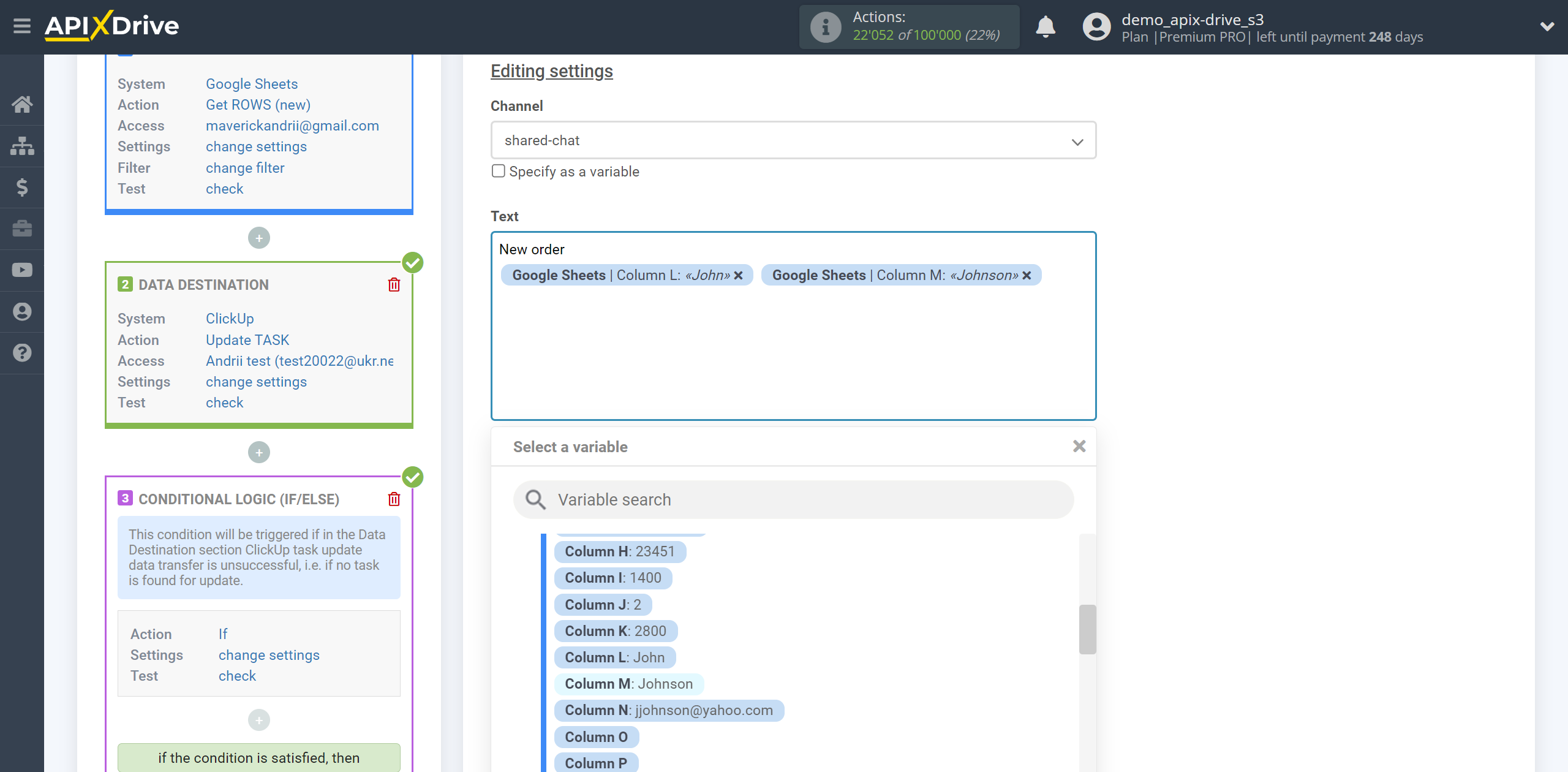The image size is (1568, 772).
Task: Expand the user account menu top right
Action: point(1544,28)
